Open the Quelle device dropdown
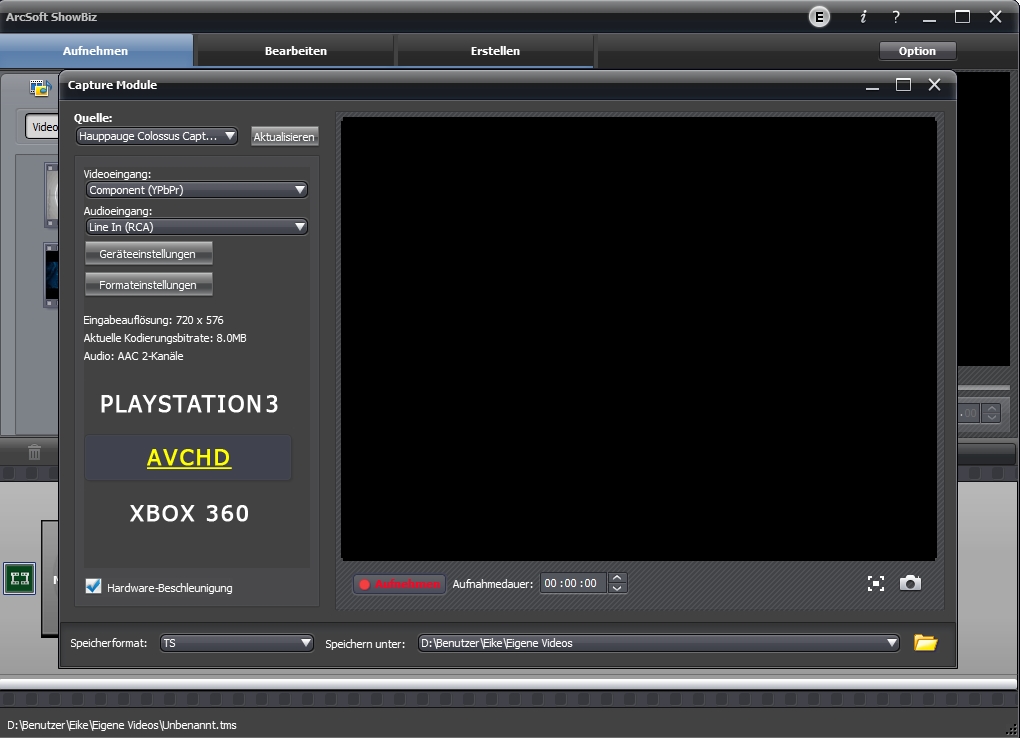Viewport: 1020px width, 738px height. click(x=157, y=136)
